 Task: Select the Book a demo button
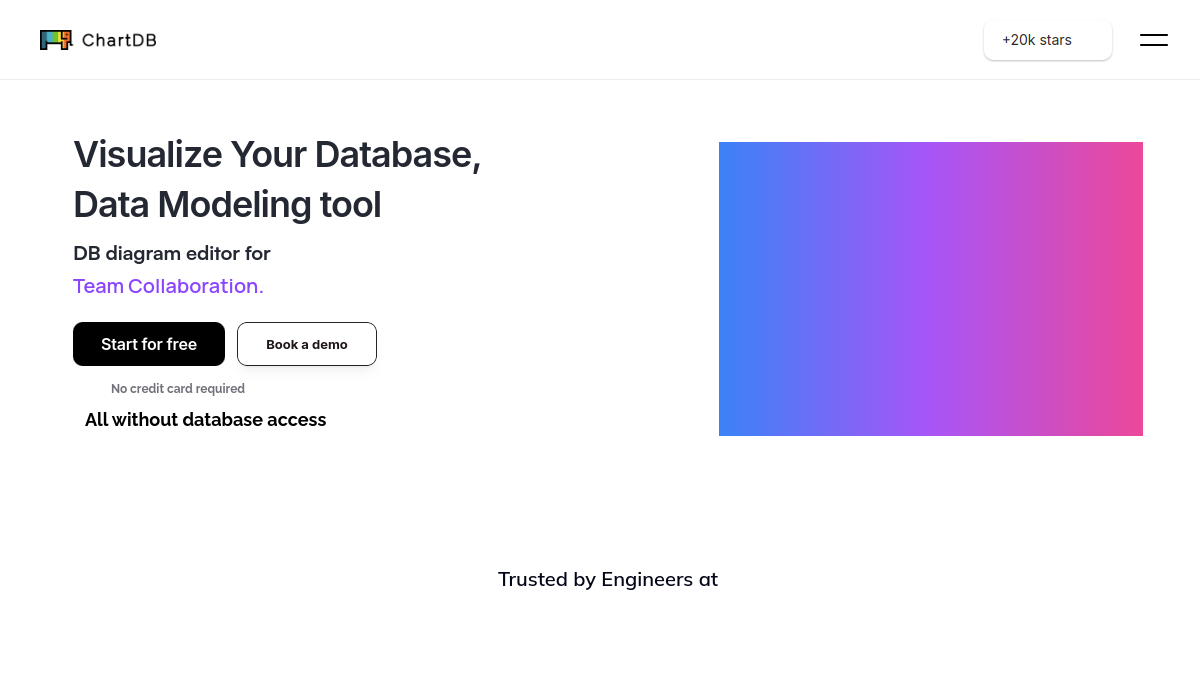pyautogui.click(x=307, y=344)
